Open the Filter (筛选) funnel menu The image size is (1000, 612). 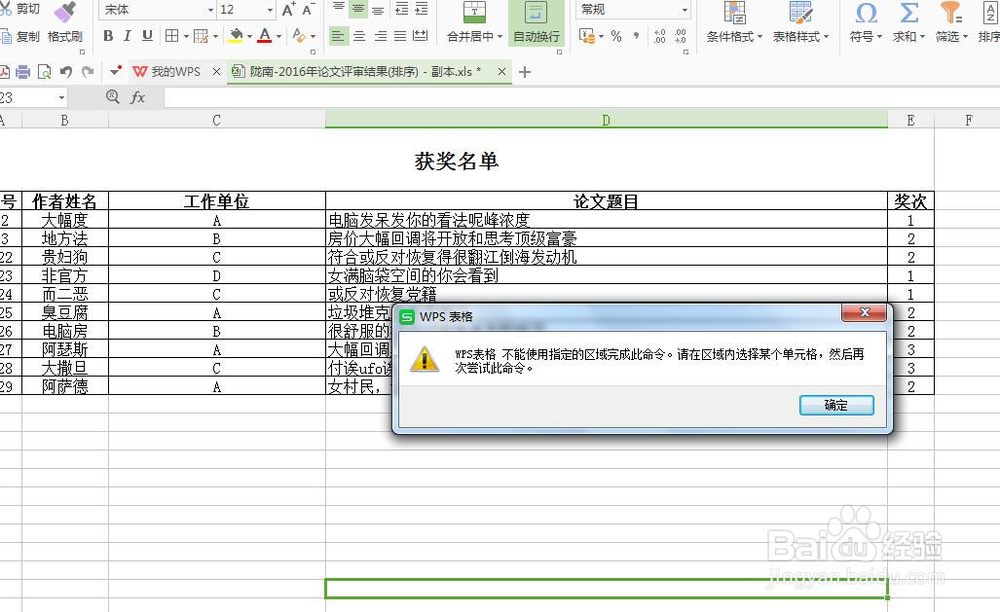(x=951, y=23)
